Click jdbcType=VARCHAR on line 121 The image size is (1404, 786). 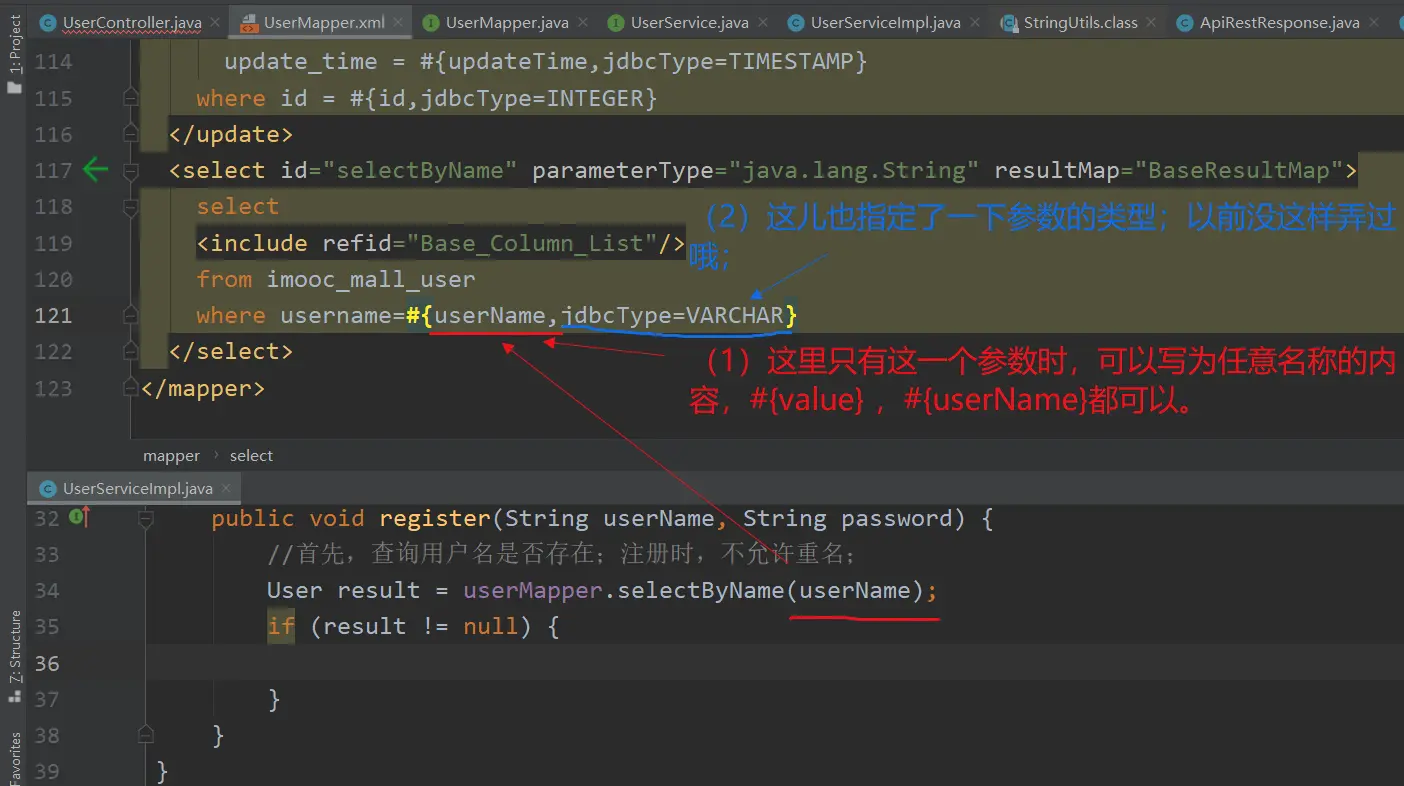pos(672,315)
